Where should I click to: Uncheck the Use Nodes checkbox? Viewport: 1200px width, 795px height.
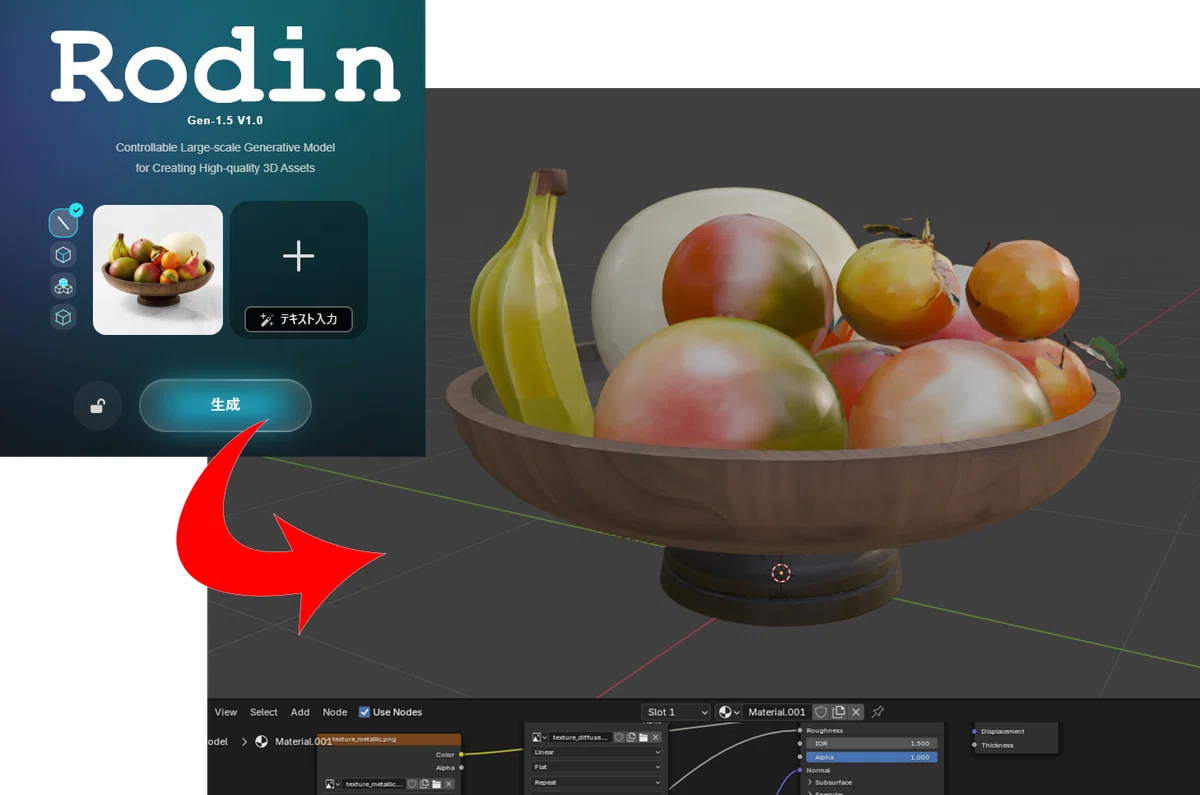tap(364, 712)
